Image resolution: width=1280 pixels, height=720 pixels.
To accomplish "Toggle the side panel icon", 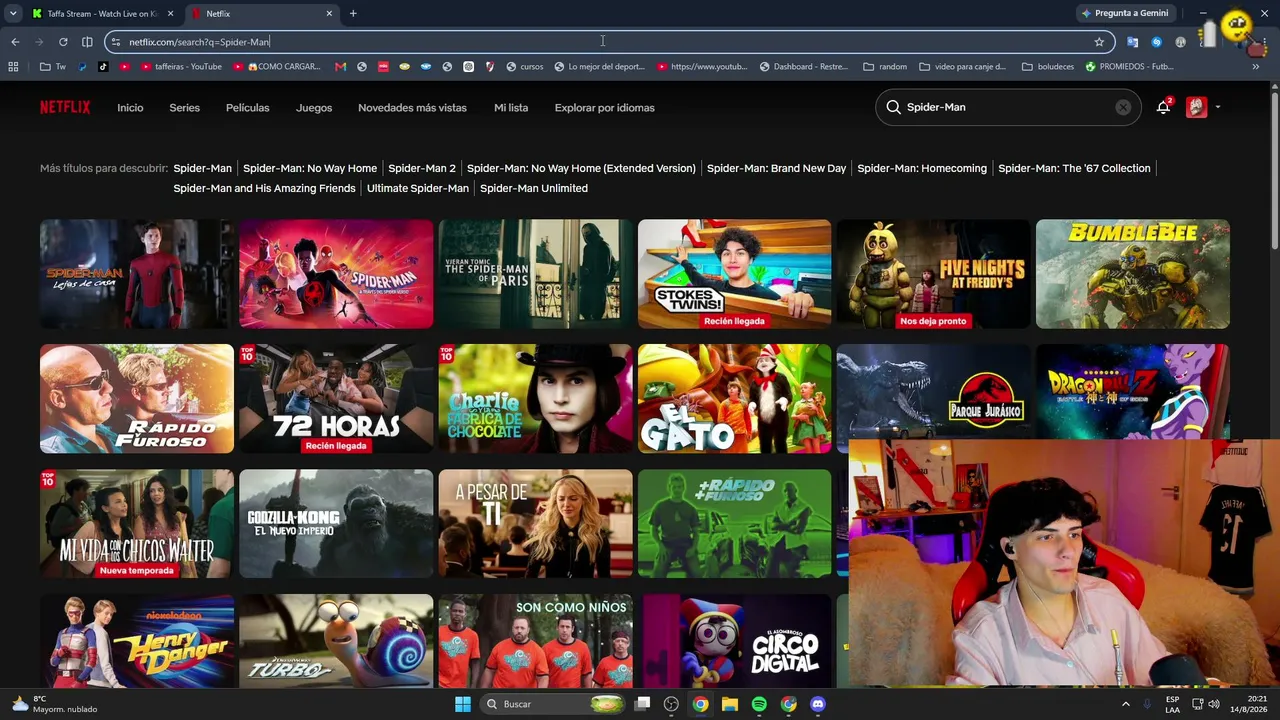I will 87,42.
